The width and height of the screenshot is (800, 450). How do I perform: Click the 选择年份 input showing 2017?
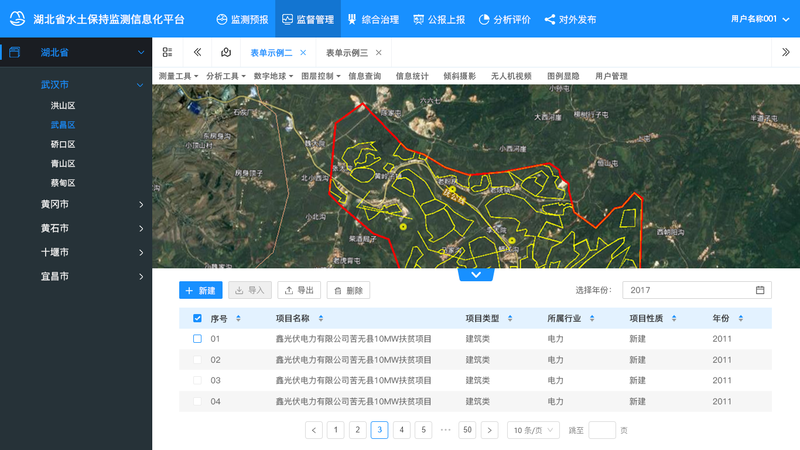696,290
